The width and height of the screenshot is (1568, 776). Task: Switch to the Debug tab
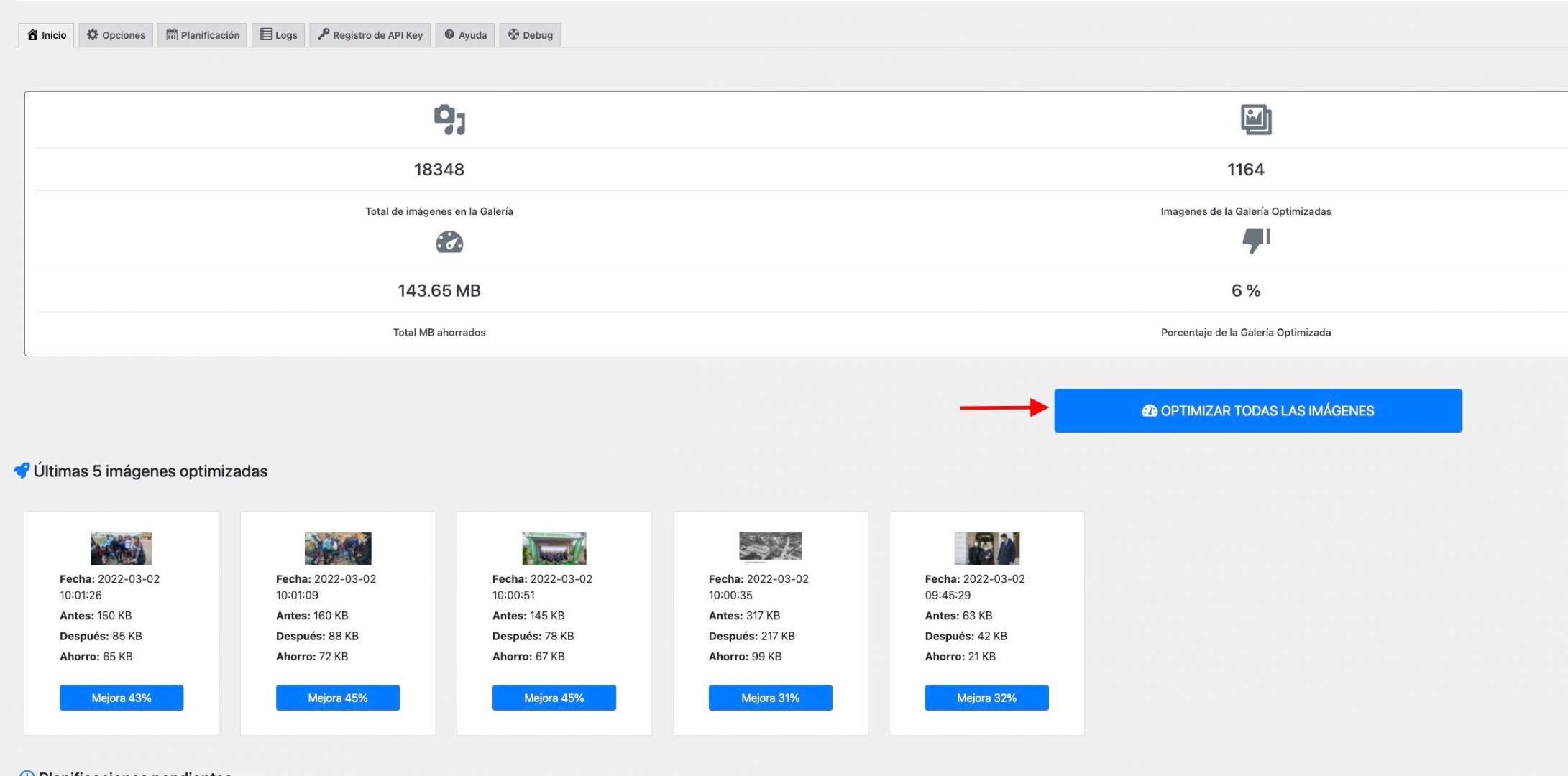[530, 35]
